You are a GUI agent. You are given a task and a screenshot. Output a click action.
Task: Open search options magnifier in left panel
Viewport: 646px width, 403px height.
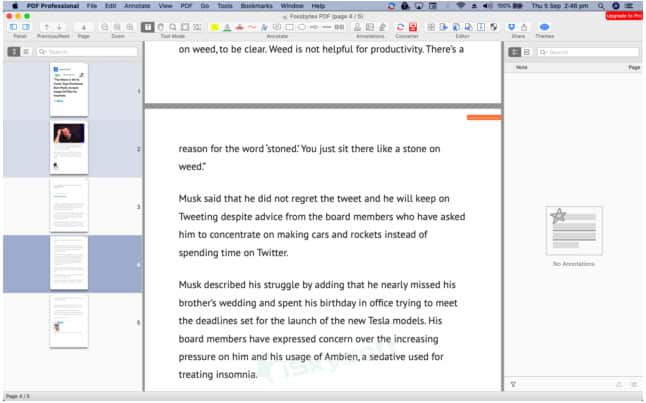pos(42,52)
